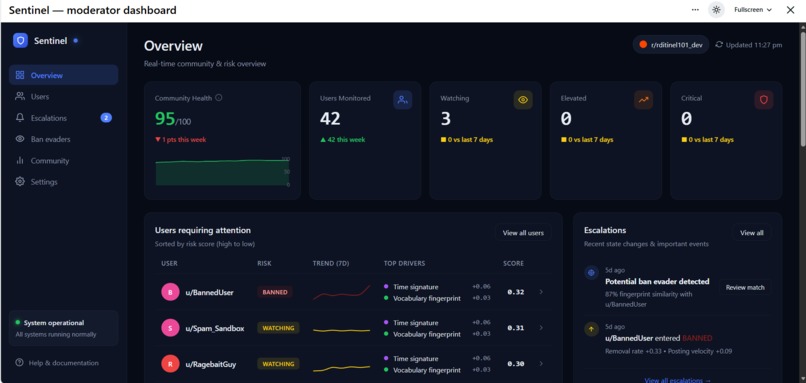Viewport: 806px width, 383px height.
Task: Click score 0.32 for u/BannedUser
Action: (516, 292)
